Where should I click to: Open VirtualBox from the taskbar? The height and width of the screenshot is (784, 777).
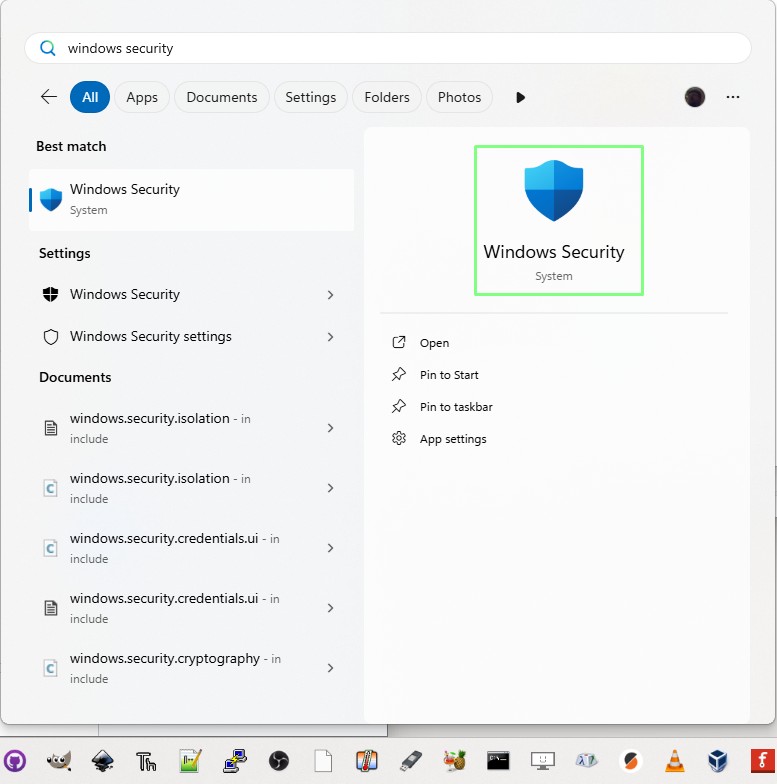[x=719, y=761]
